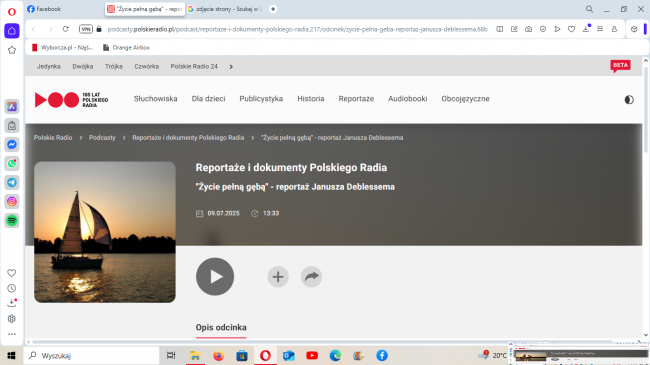The height and width of the screenshot is (365, 650).
Task: Click taskbar search box Wyszukaj
Action: [x=91, y=355]
